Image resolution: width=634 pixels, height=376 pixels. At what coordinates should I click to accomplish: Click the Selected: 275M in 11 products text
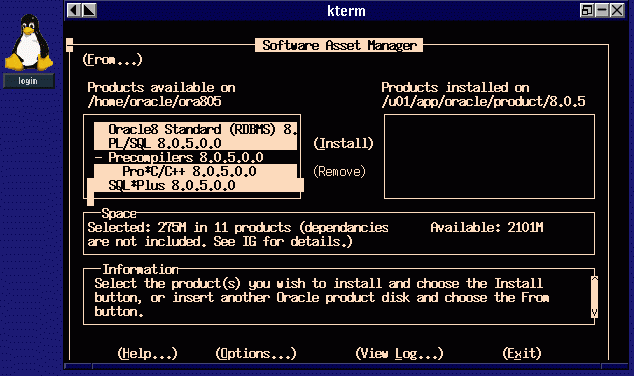pos(189,228)
